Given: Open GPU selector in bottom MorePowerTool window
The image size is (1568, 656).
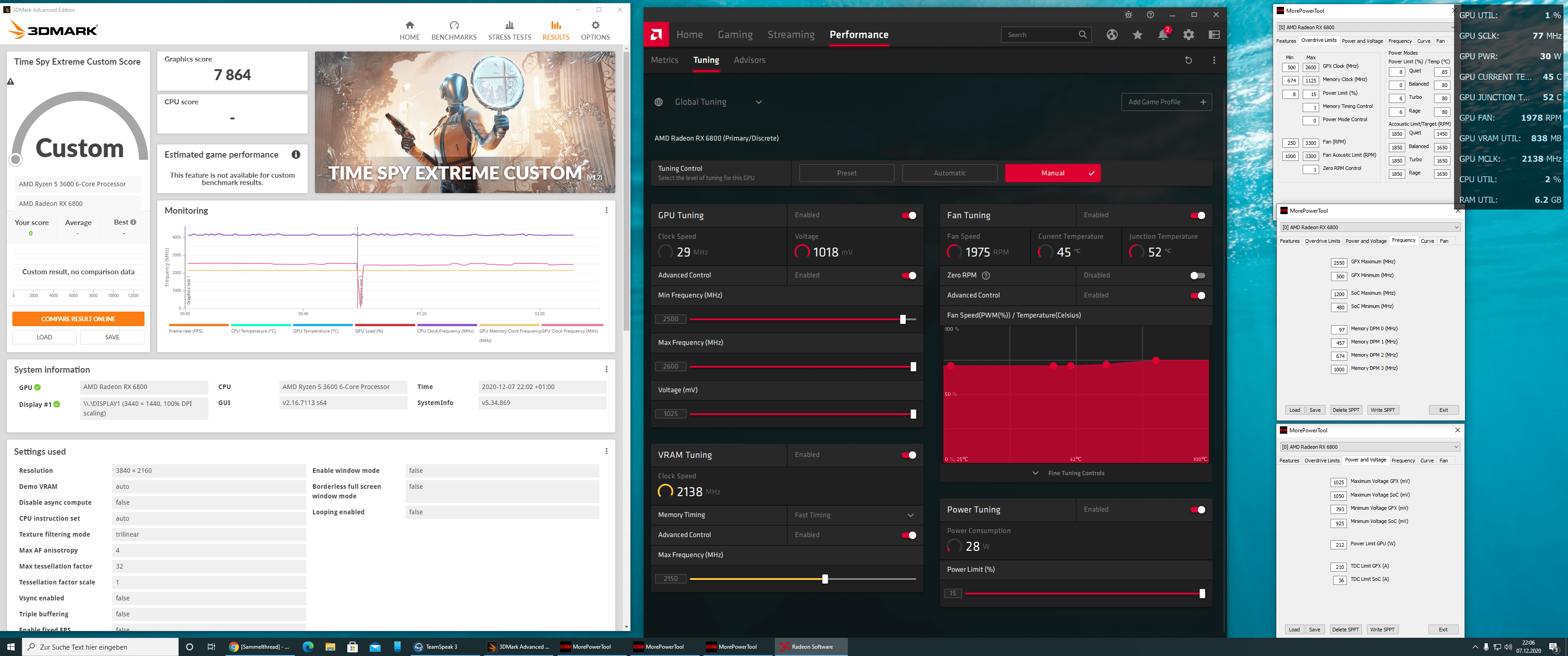Looking at the screenshot, I should point(1370,447).
